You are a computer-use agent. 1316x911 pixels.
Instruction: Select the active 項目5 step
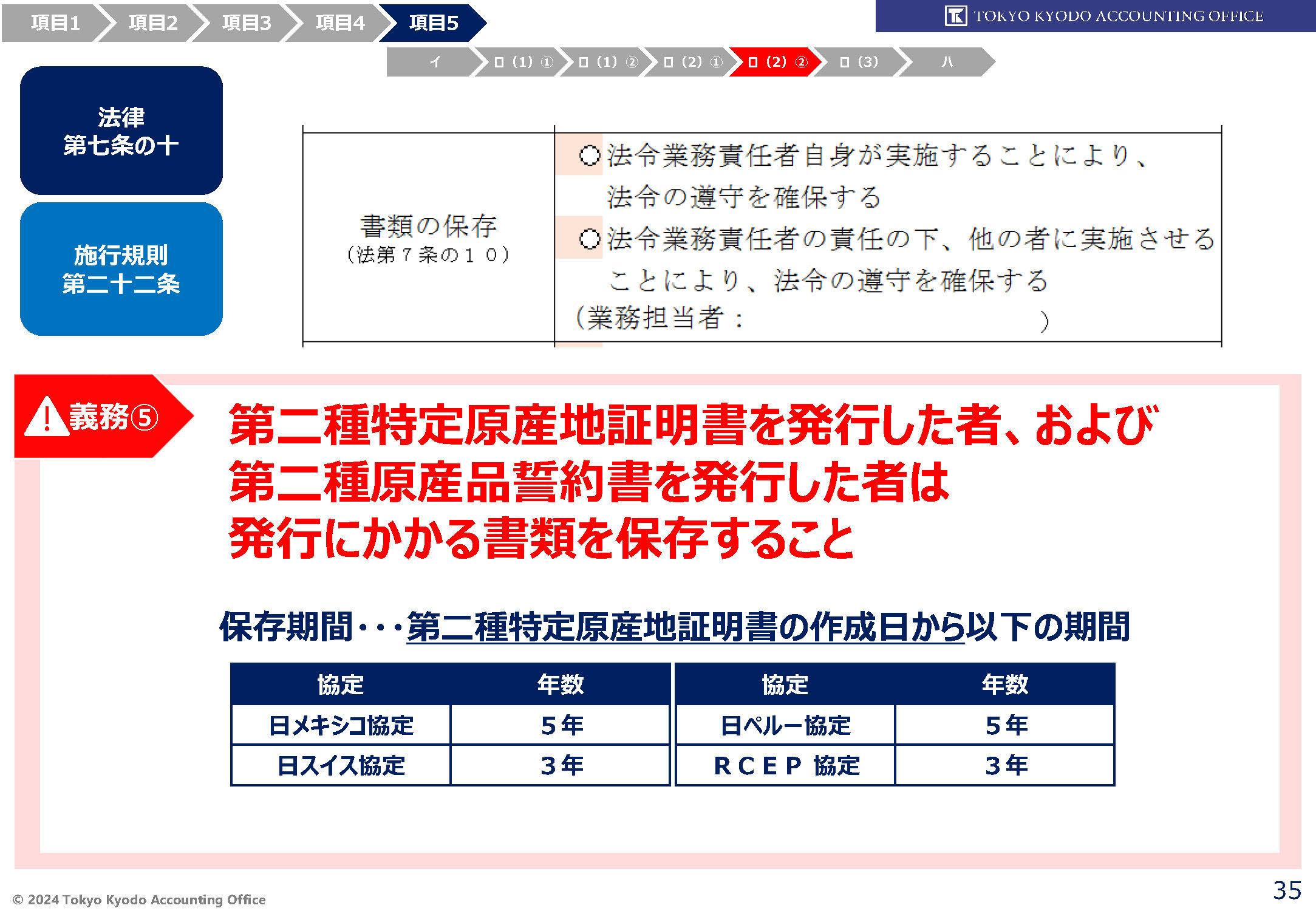(433, 23)
